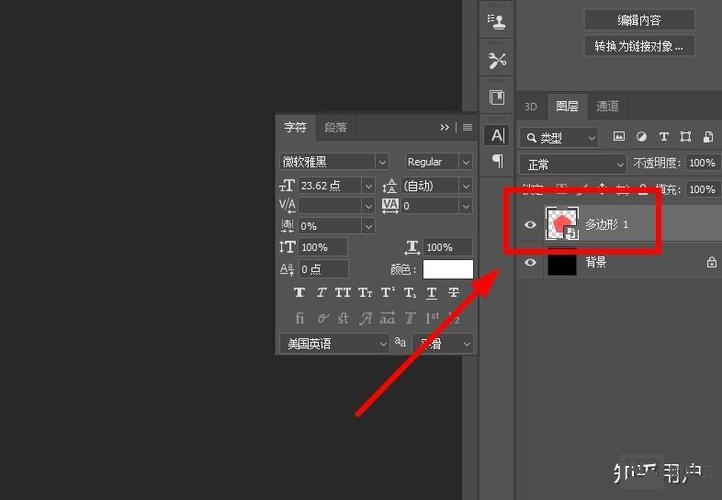Click the tracking VA icon beside 0
This screenshot has height=500, width=722.
tap(390, 206)
